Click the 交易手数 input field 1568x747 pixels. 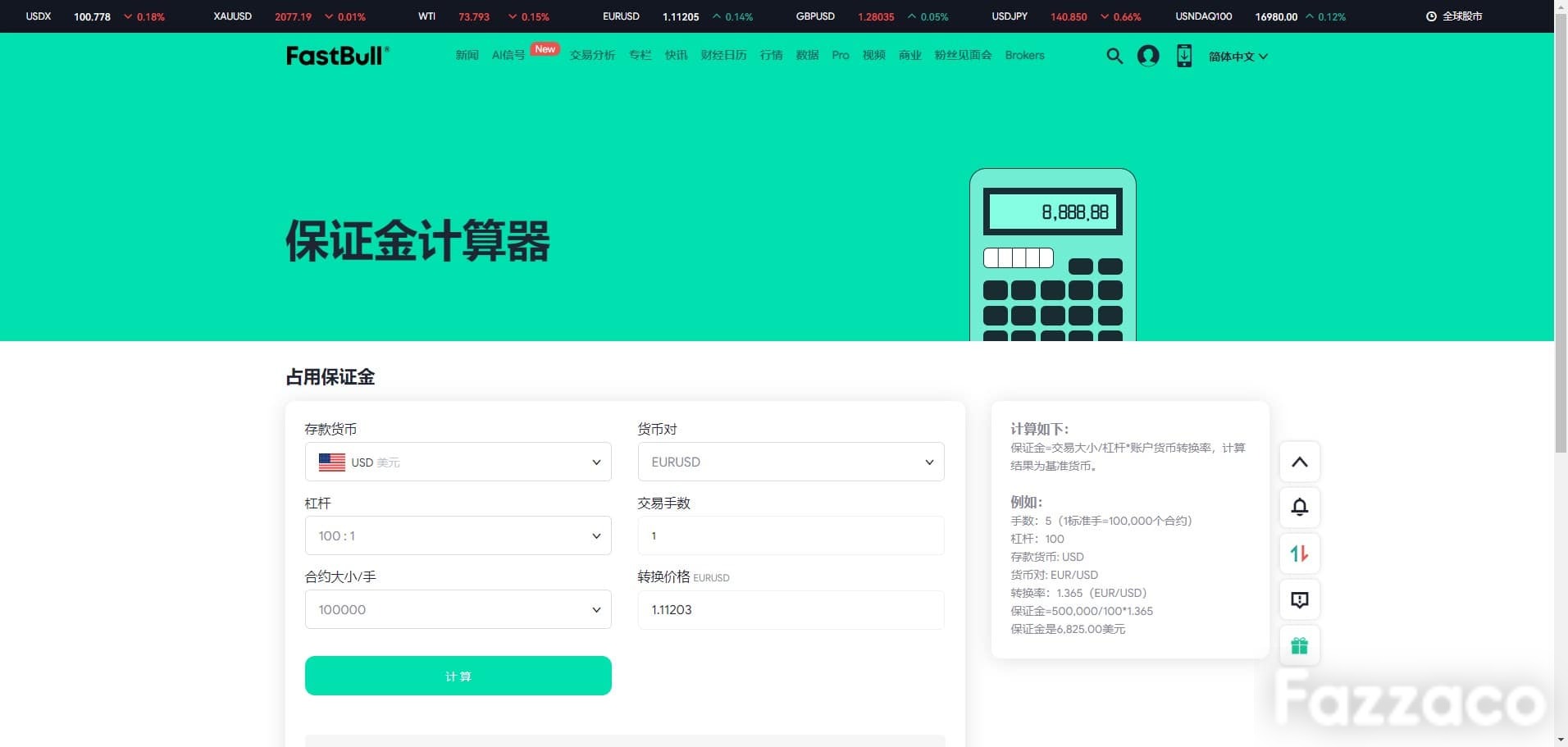(791, 535)
